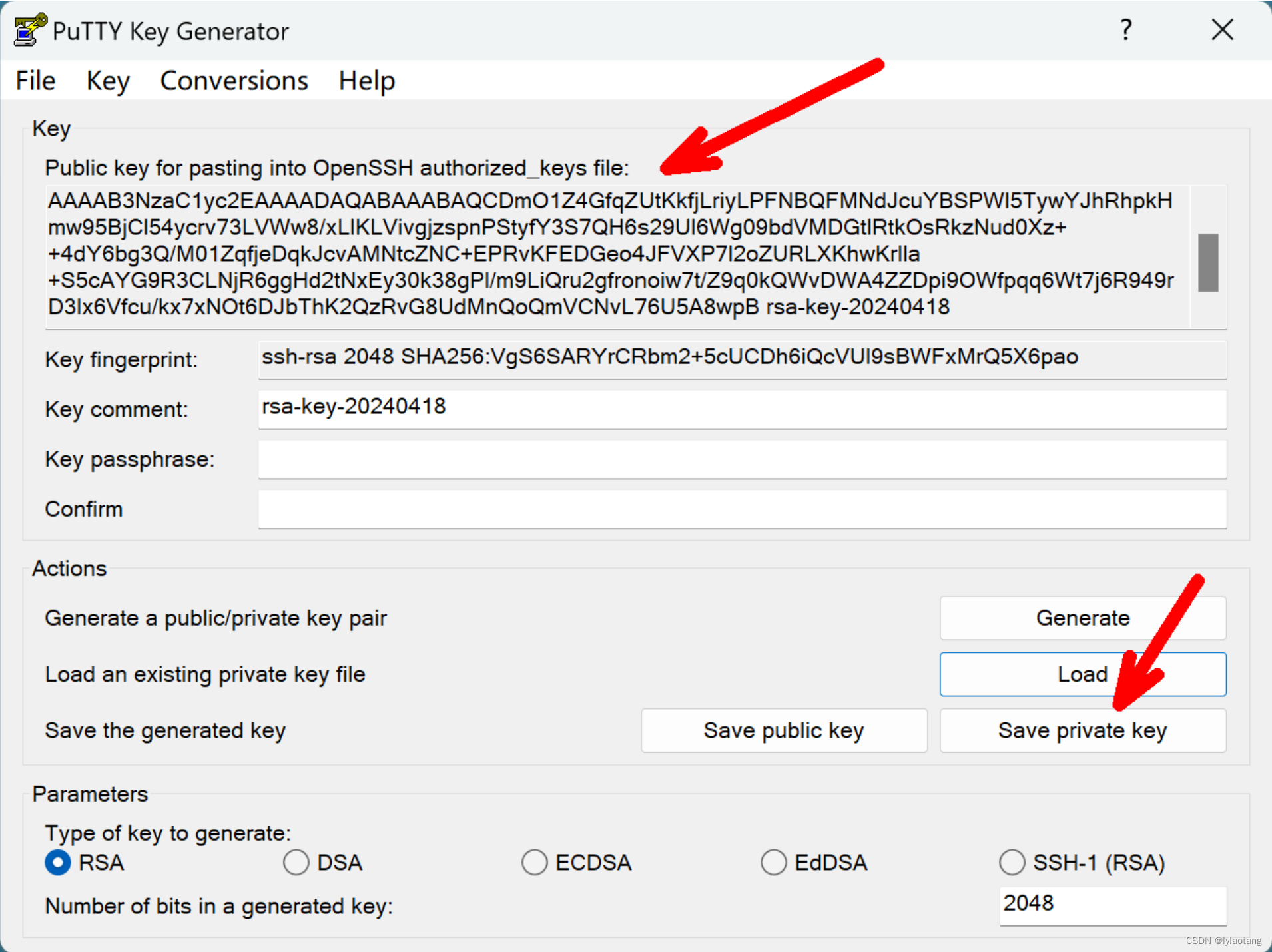Click the Generate button
Image resolution: width=1272 pixels, height=952 pixels.
[x=1083, y=618]
